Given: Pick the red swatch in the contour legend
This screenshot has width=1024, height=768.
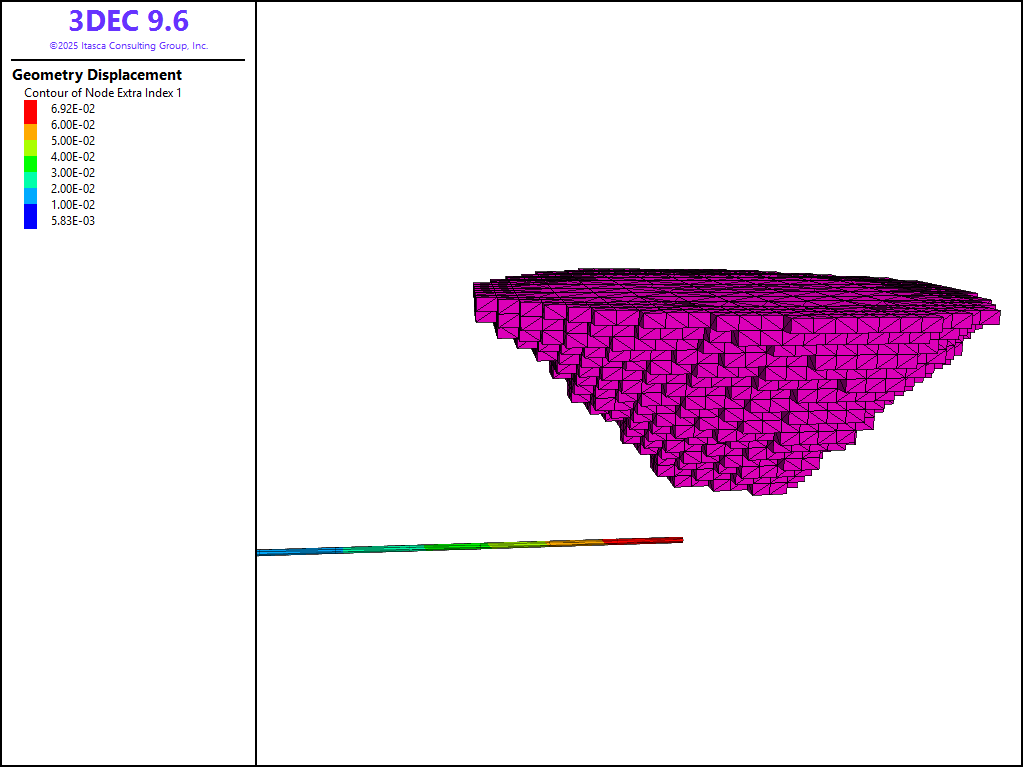Looking at the screenshot, I should [x=30, y=110].
